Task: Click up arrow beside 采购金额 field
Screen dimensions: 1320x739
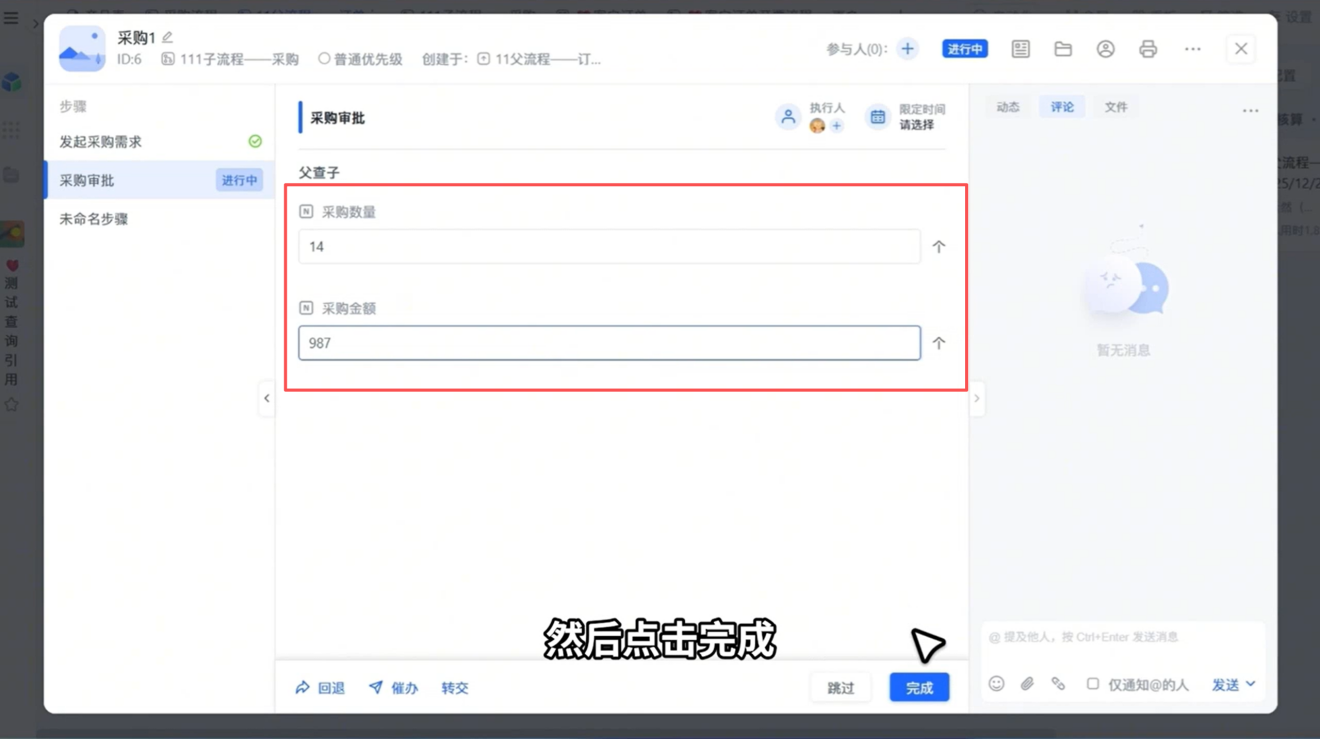Action: tap(938, 343)
